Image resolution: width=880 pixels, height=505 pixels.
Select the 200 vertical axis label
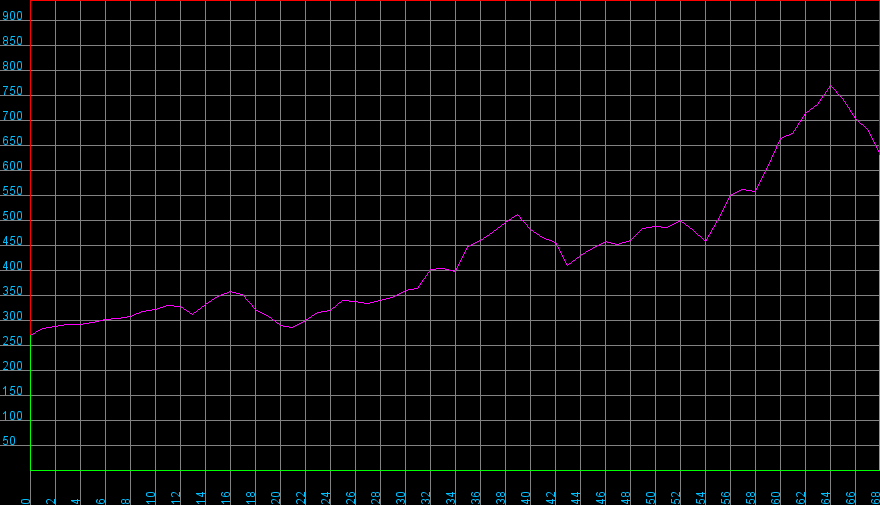pyautogui.click(x=12, y=366)
